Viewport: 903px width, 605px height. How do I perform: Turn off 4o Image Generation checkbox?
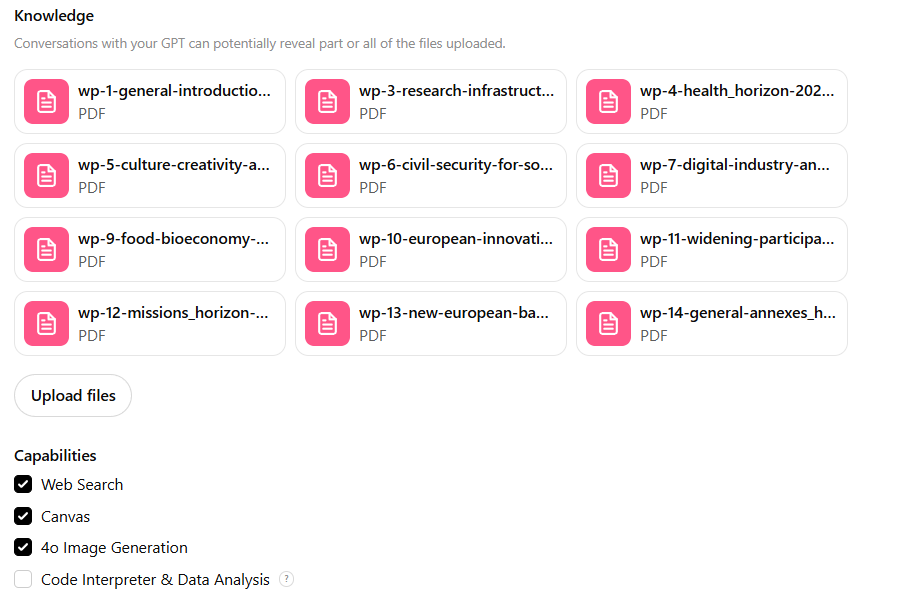click(x=23, y=547)
